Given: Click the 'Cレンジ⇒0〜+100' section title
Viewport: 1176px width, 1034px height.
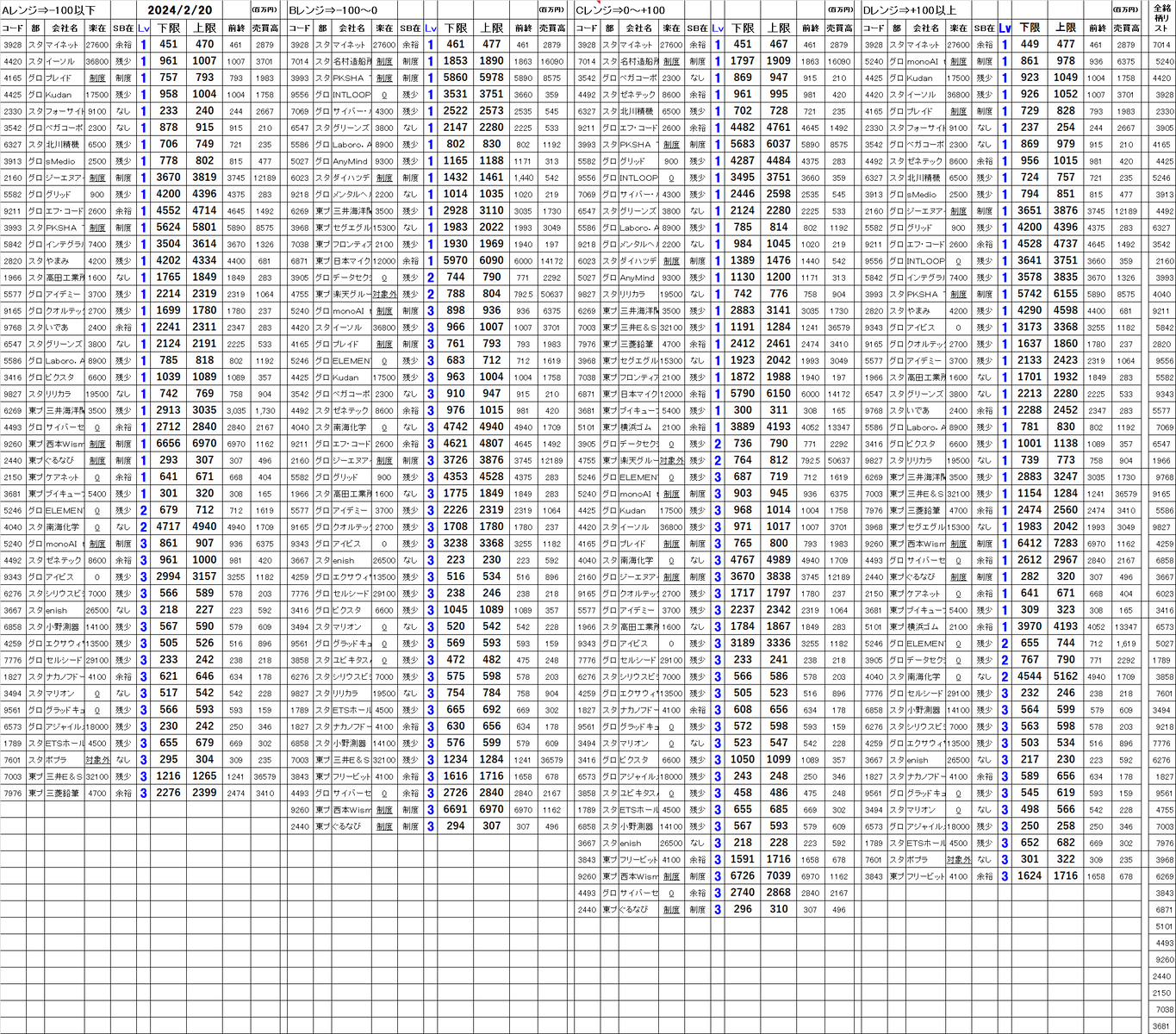Looking at the screenshot, I should (622, 10).
